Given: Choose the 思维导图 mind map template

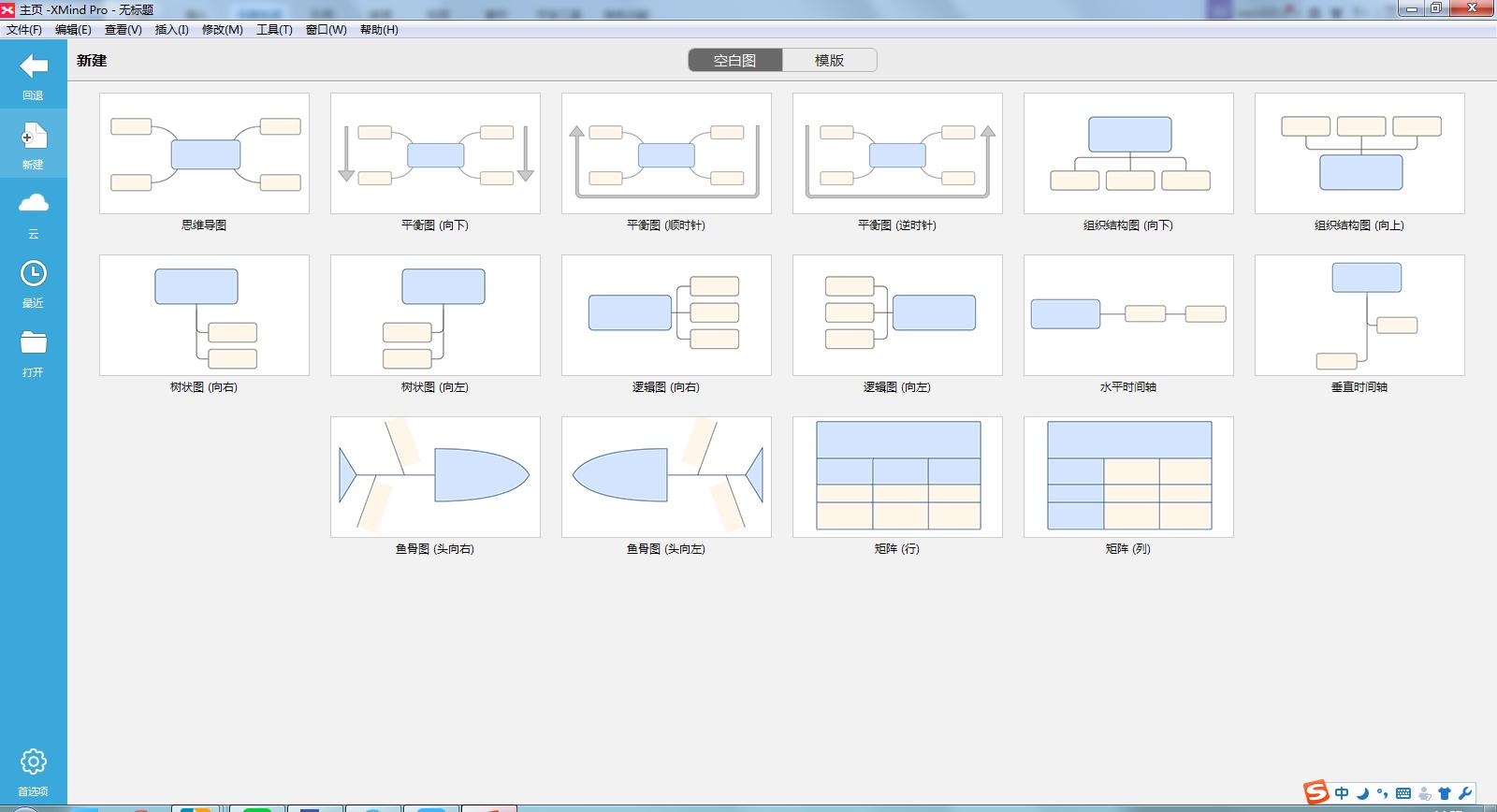Looking at the screenshot, I should coord(204,153).
